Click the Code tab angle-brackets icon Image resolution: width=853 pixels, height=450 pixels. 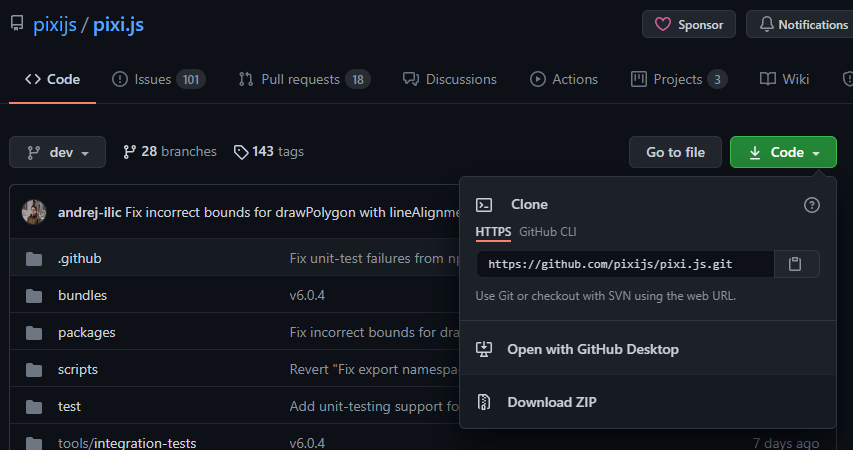click(x=33, y=79)
